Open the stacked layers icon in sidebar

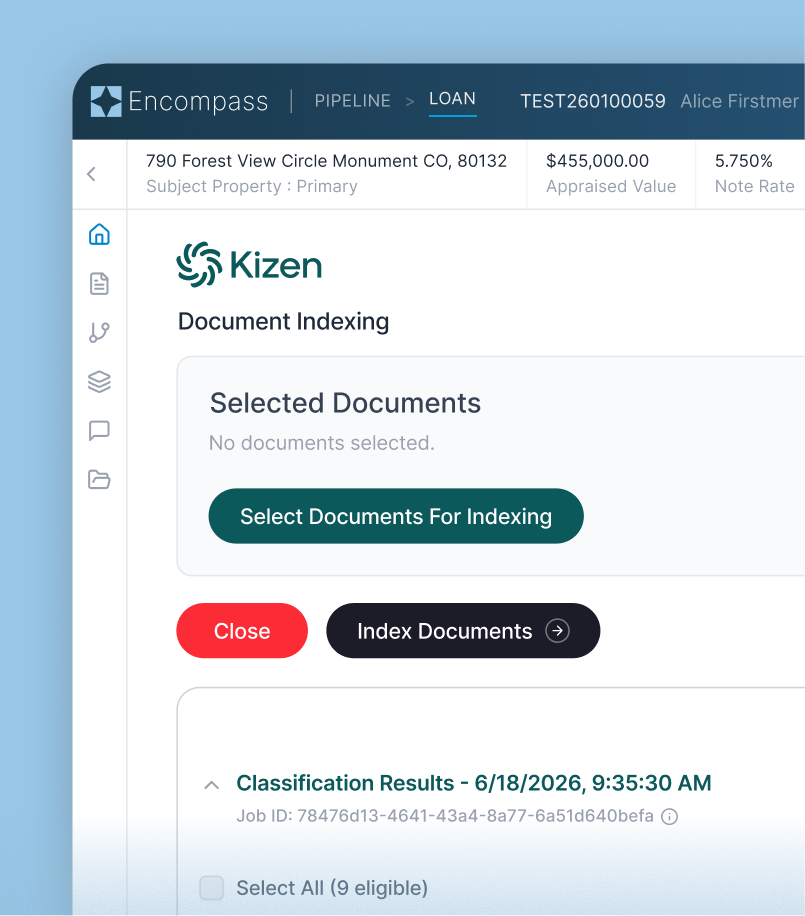coord(99,381)
